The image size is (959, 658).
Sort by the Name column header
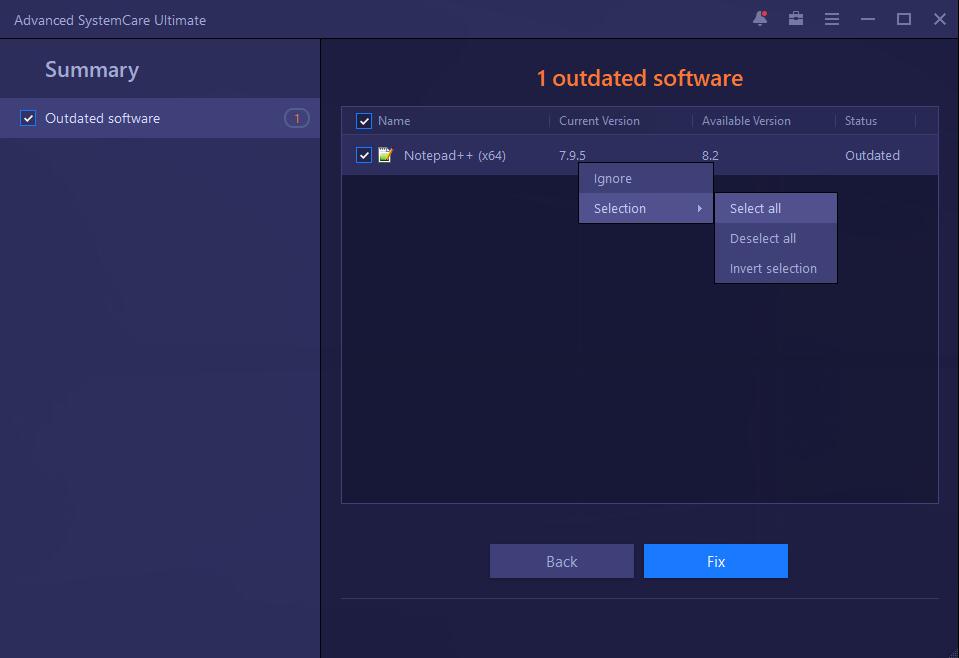point(394,121)
